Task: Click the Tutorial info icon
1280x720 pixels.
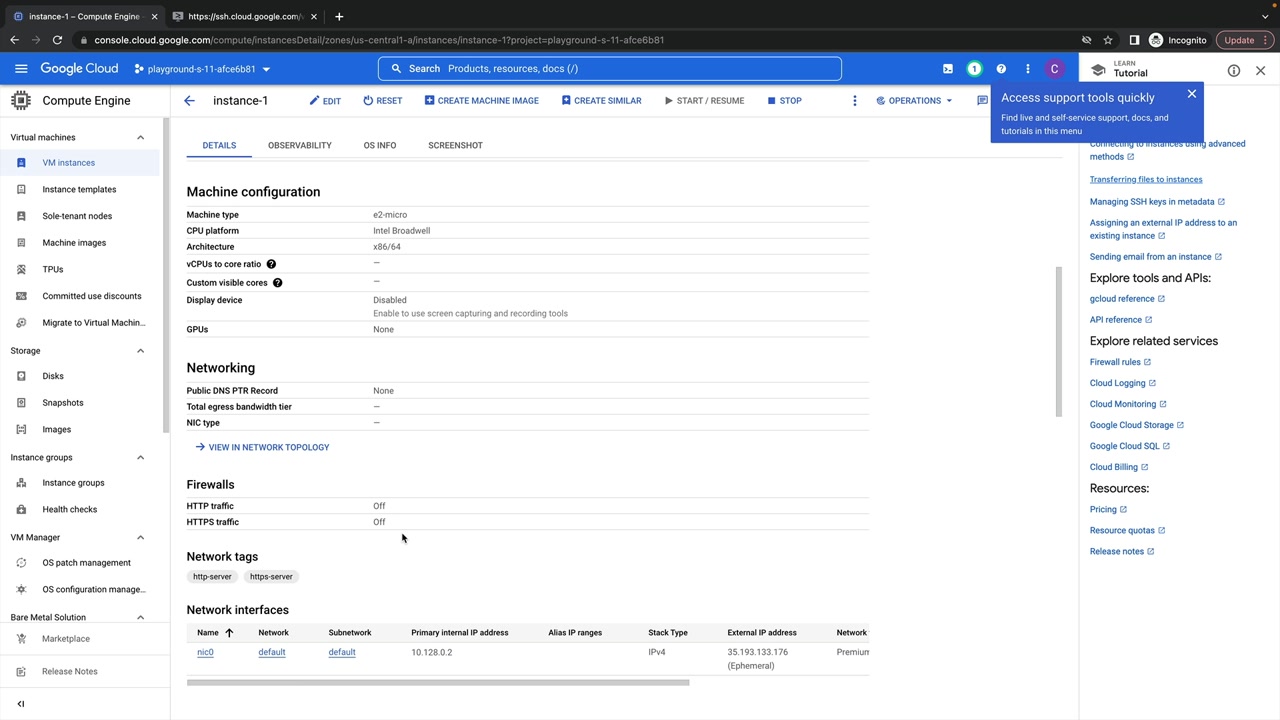Action: (1234, 71)
